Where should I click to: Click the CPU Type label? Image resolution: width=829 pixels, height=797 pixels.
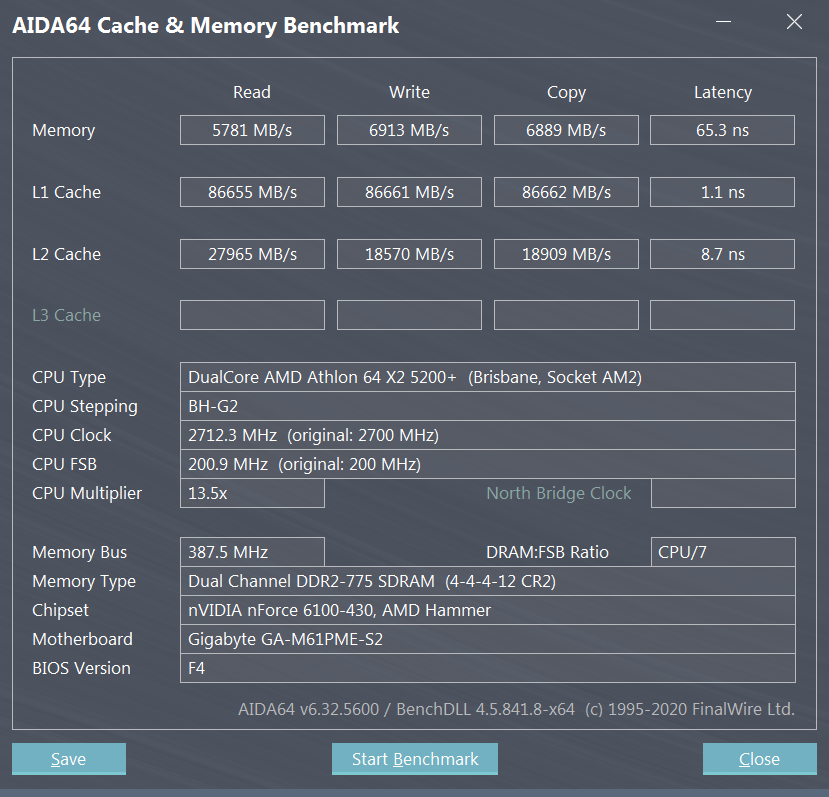[x=69, y=378]
